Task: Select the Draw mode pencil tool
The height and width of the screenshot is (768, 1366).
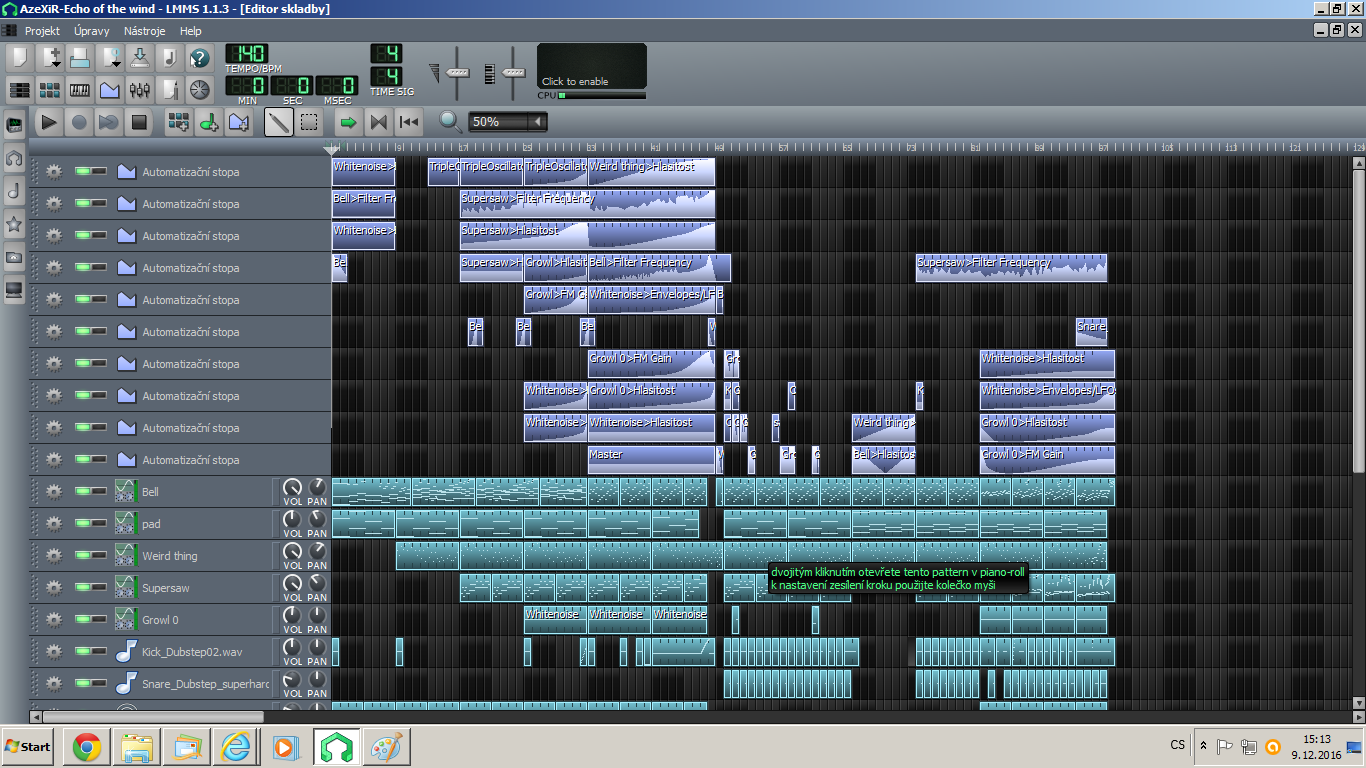Action: point(279,122)
